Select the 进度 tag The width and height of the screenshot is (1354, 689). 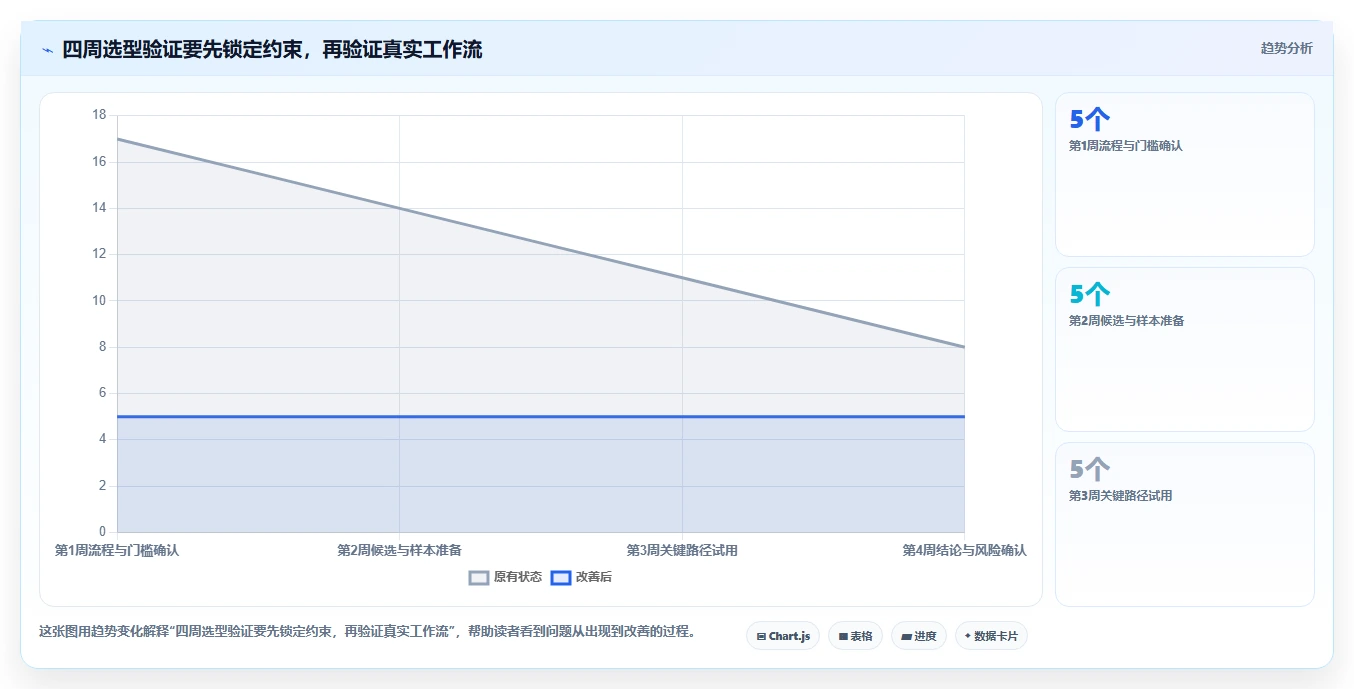tap(918, 636)
